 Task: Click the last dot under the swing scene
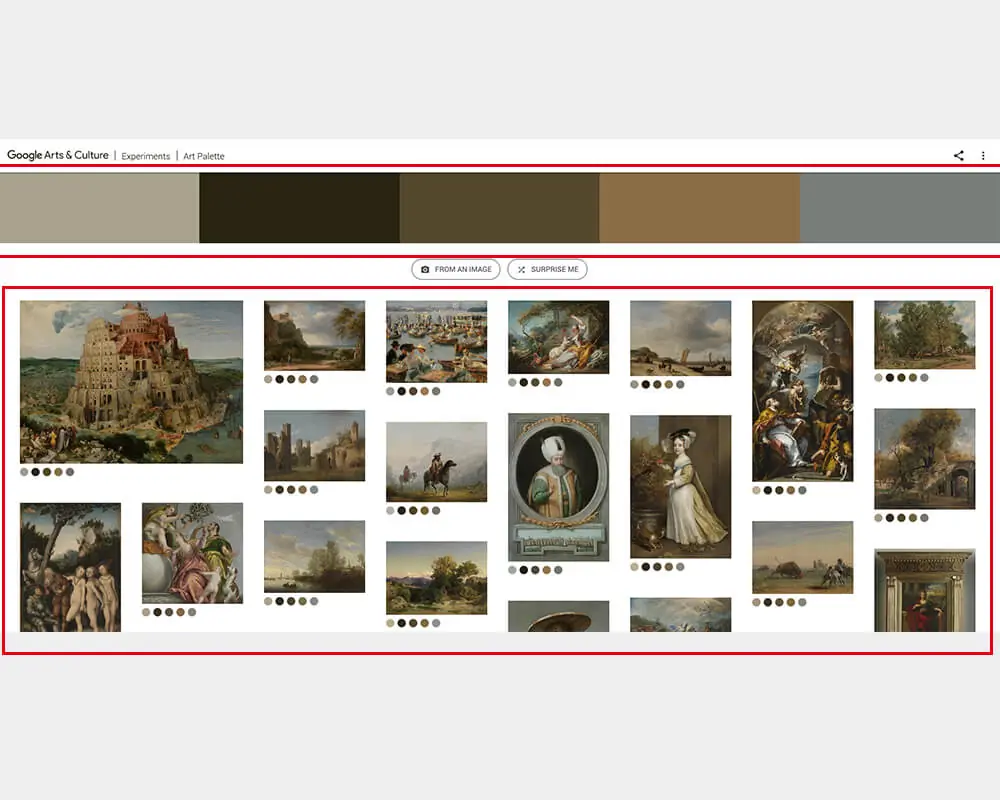[558, 383]
